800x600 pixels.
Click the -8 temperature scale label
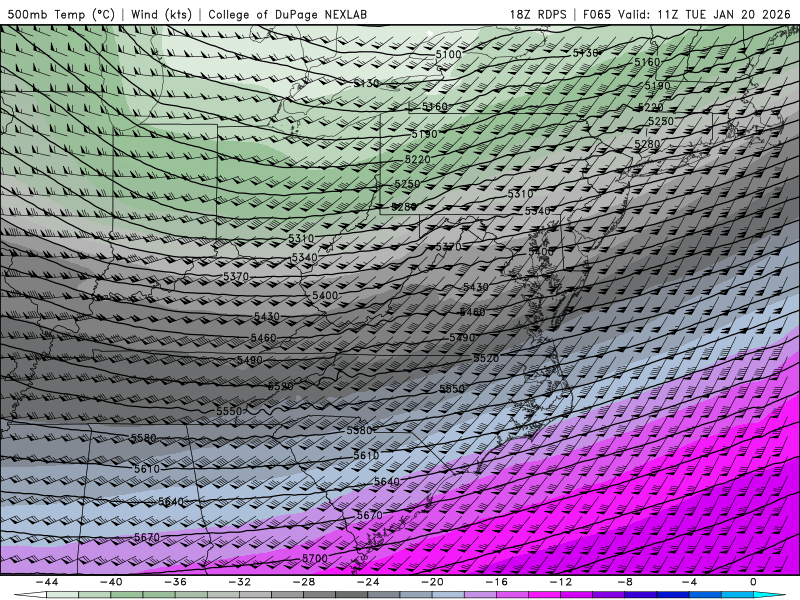point(626,582)
